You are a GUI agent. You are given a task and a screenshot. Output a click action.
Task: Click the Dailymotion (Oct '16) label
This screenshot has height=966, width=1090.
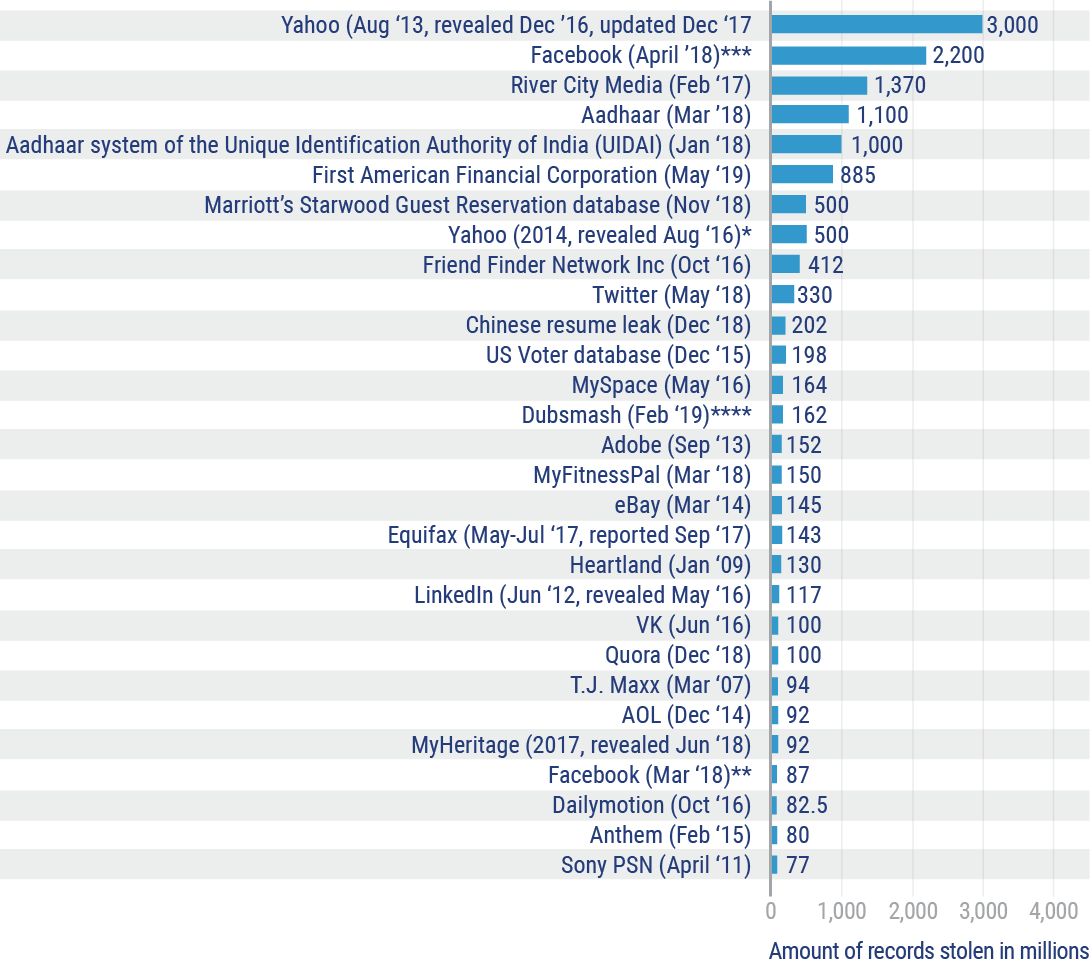click(651, 805)
